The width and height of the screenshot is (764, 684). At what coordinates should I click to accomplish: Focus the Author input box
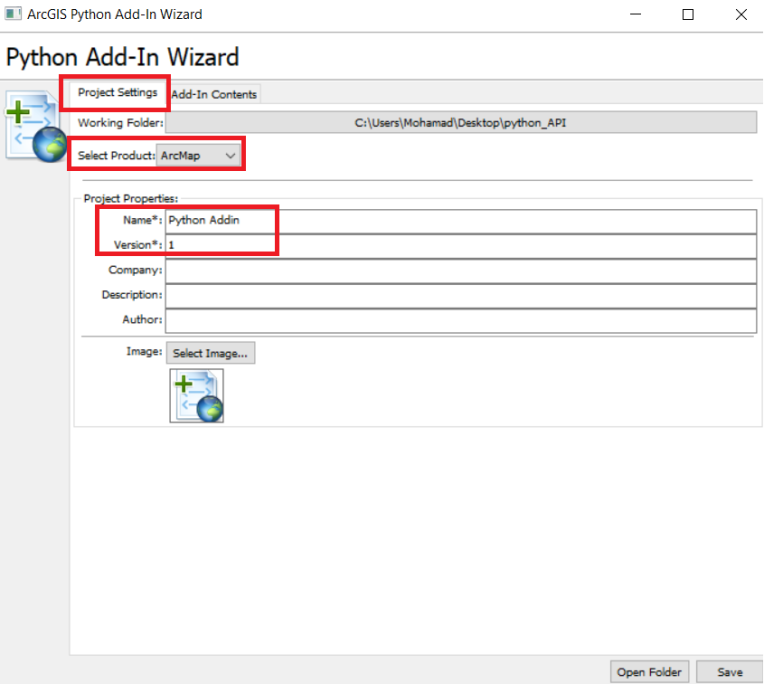460,321
